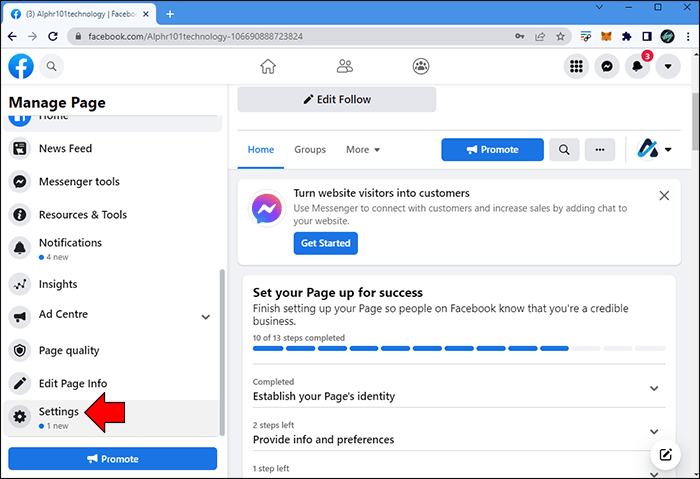Go to Home feed icon
Screen dimensions: 700x479
268,66
